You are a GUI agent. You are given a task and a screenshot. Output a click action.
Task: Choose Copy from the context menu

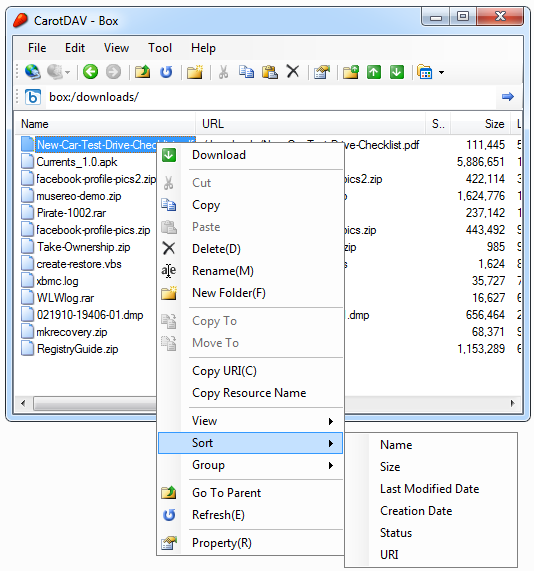pyautogui.click(x=250, y=205)
